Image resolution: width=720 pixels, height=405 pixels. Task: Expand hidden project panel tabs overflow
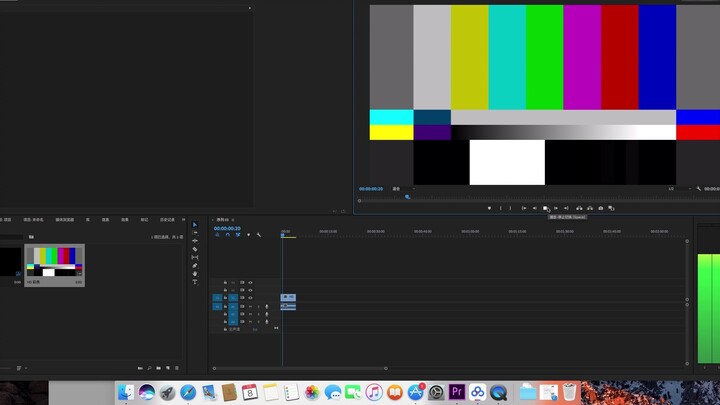click(x=183, y=219)
